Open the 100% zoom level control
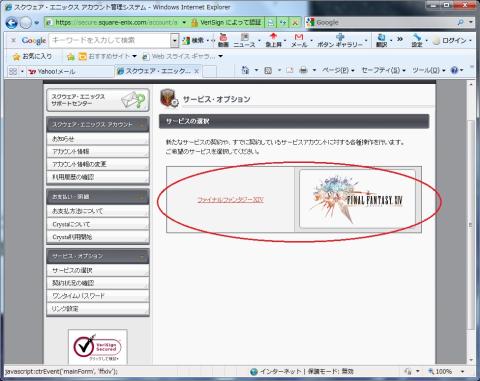480x381 pixels. pyautogui.click(x=446, y=371)
